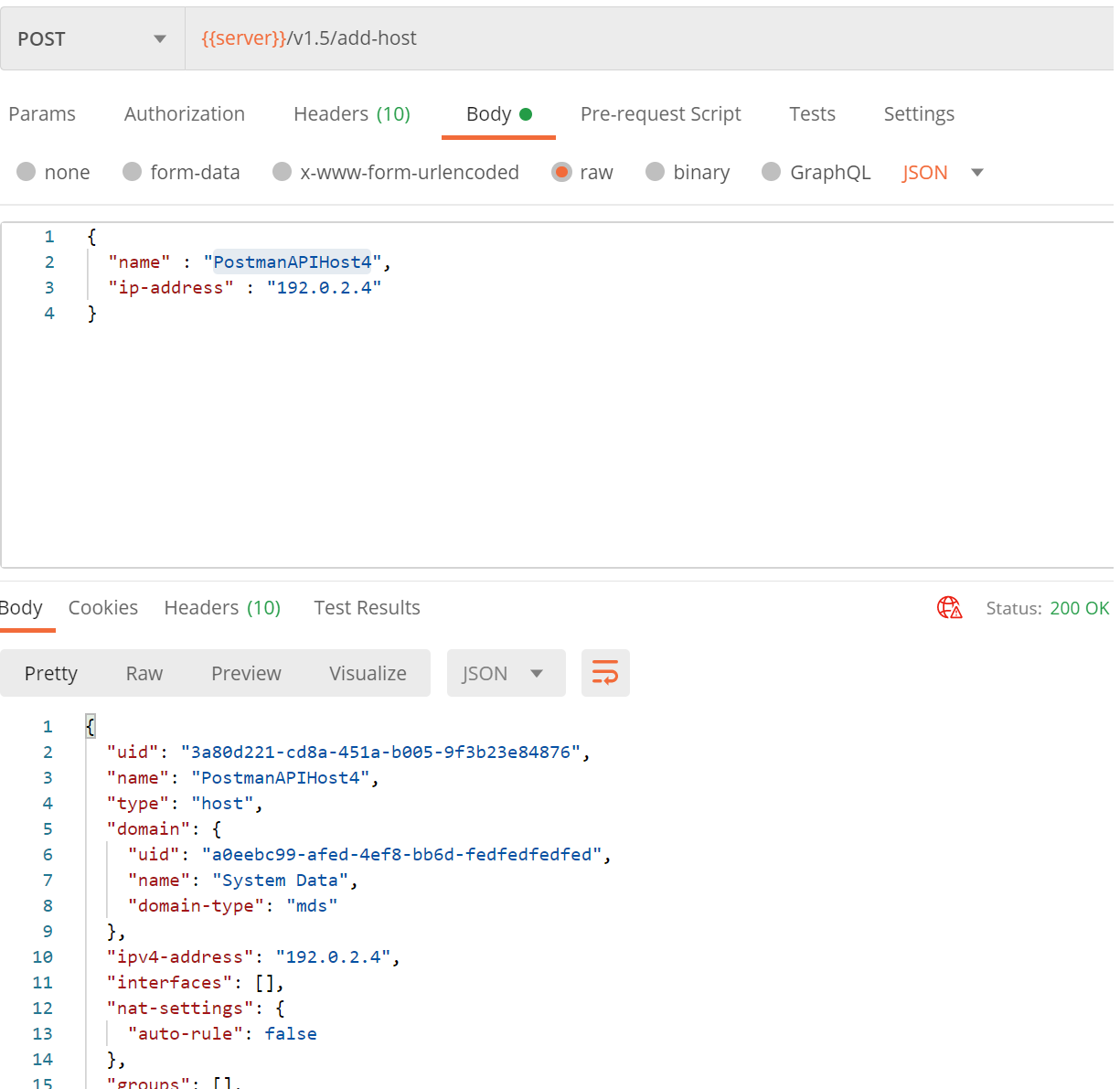This screenshot has width=1120, height=1089.
Task: Select the none body type radio button
Action: pos(27,172)
